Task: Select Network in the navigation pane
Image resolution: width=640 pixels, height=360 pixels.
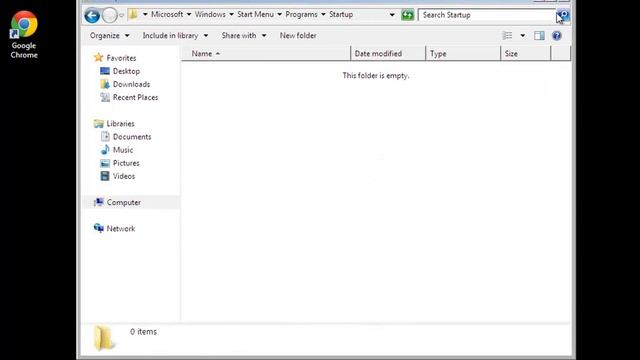Action: coord(121,229)
